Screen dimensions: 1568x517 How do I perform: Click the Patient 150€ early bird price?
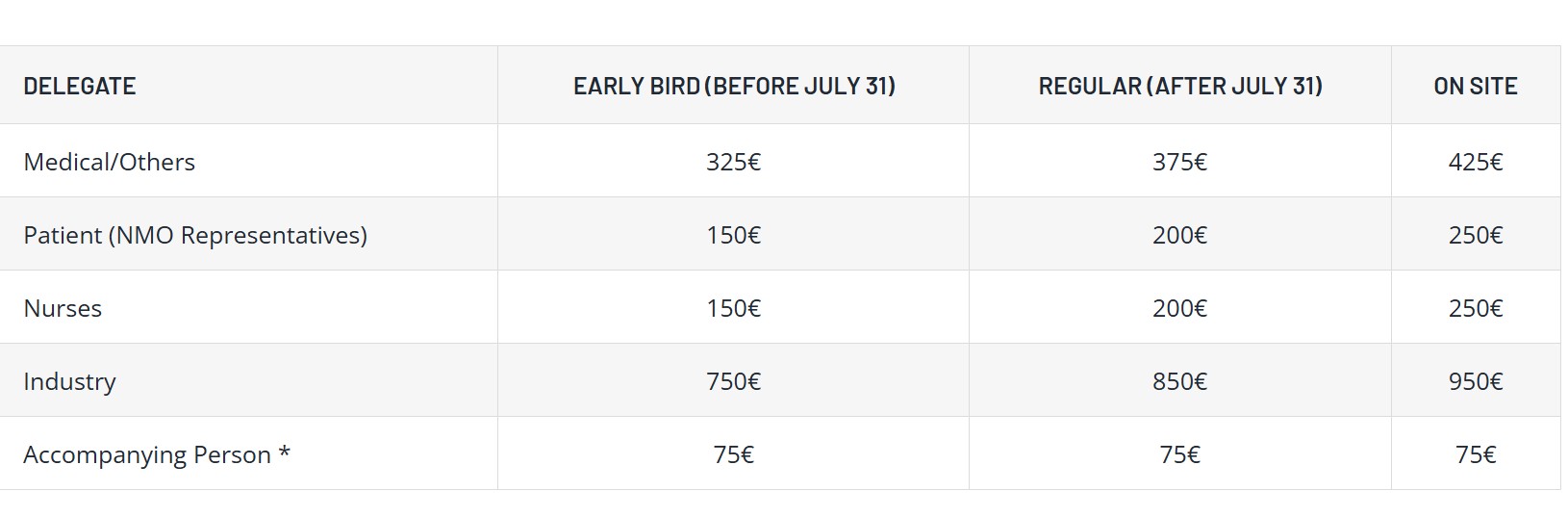click(734, 235)
